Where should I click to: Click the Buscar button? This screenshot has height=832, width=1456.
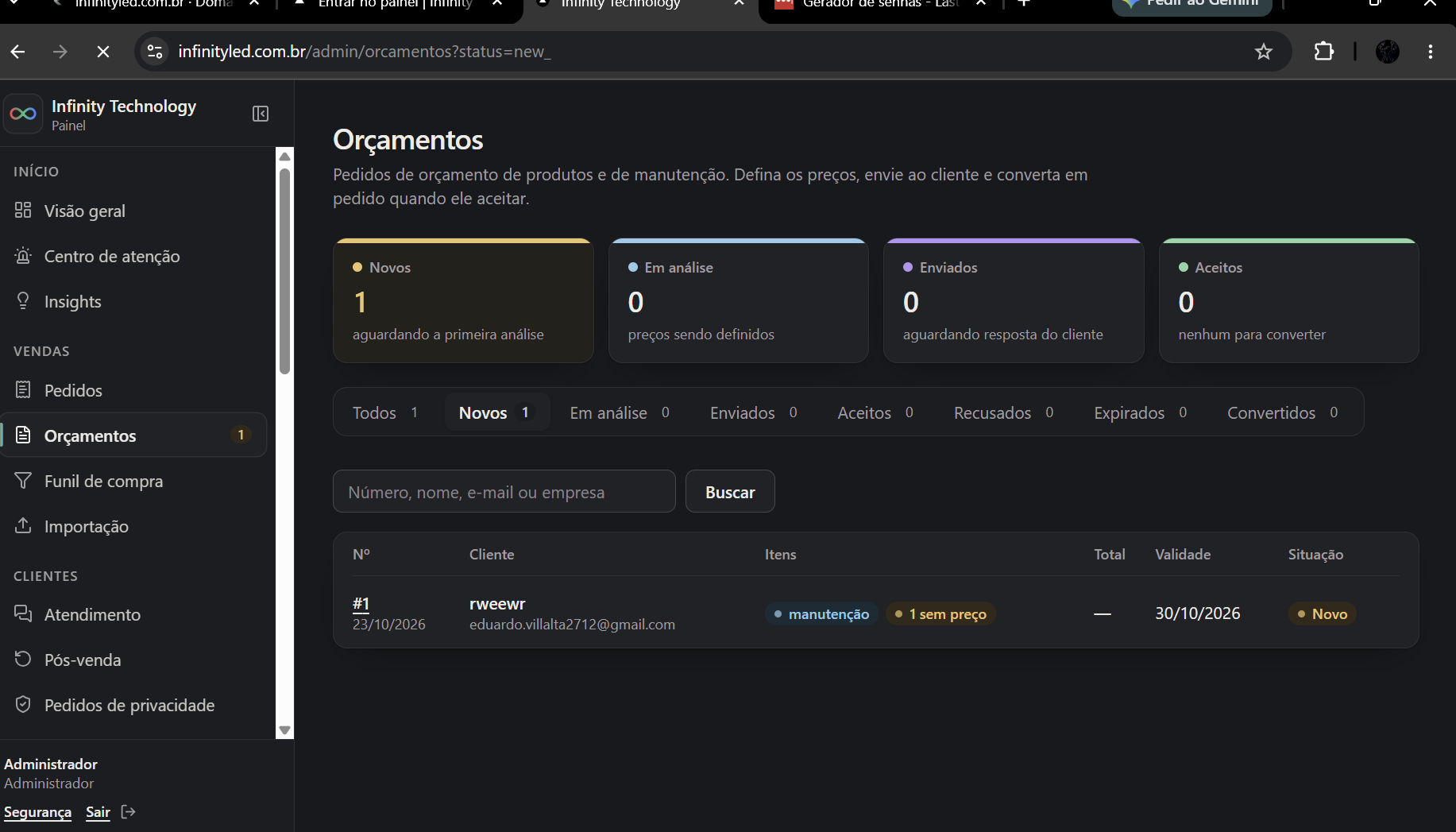coord(730,492)
